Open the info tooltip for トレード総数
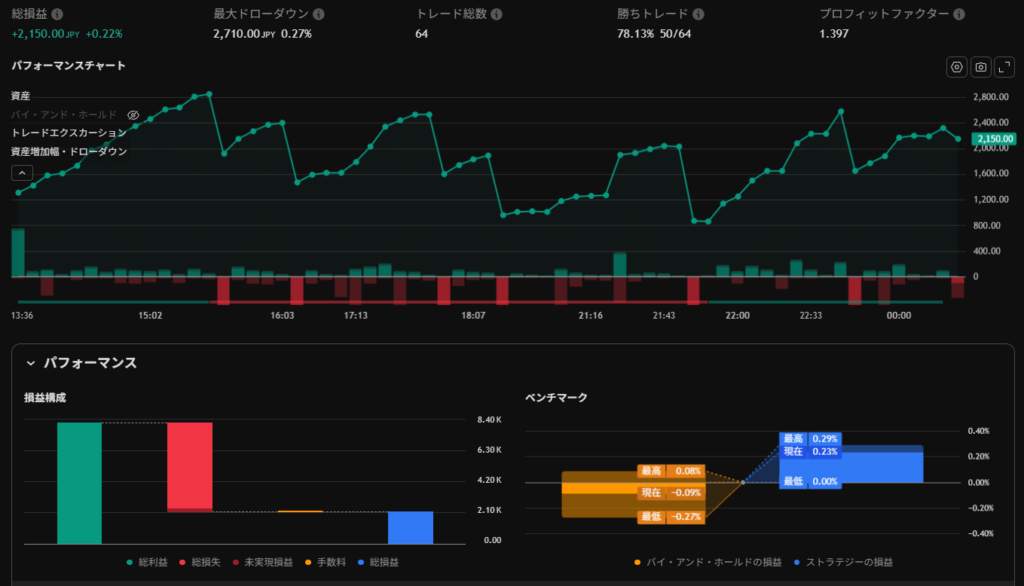Image resolution: width=1024 pixels, height=586 pixels. (497, 15)
